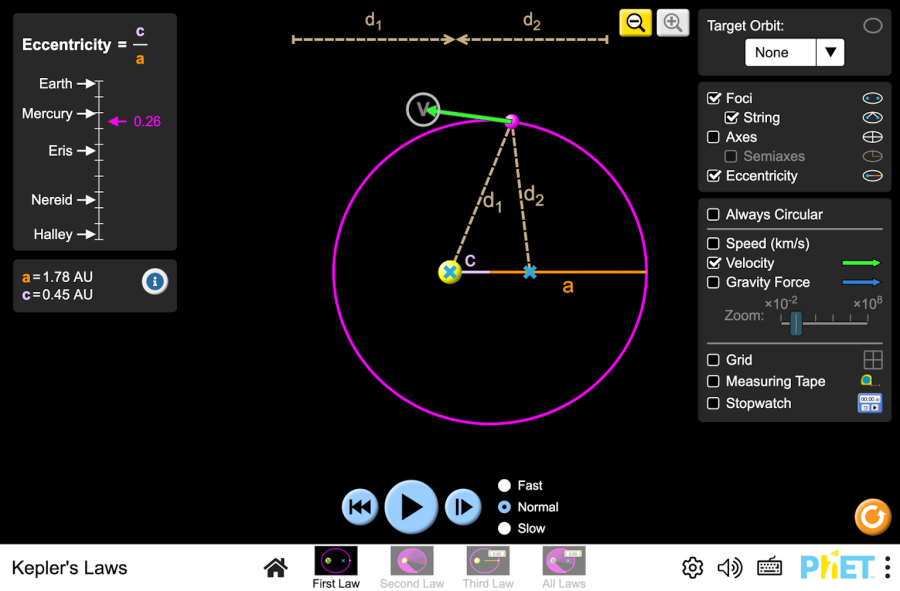Mute sound with the speaker icon
This screenshot has width=900, height=591.
pos(730,568)
